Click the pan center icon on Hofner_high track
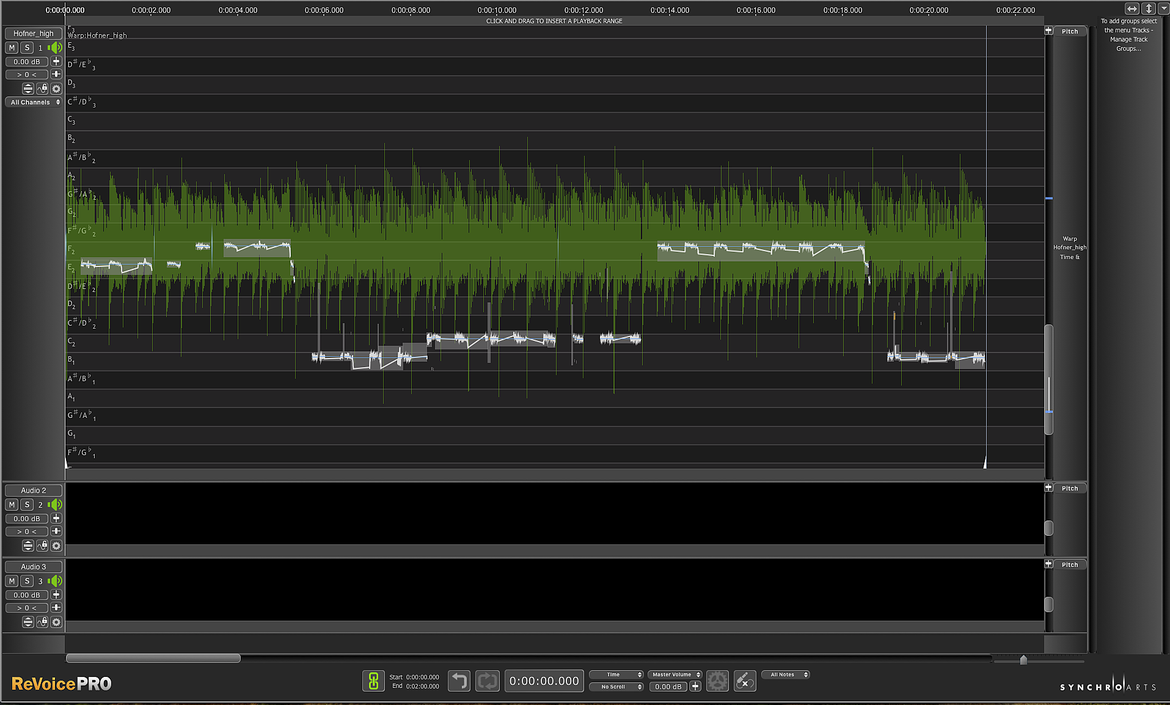The image size is (1170, 705). pos(56,75)
